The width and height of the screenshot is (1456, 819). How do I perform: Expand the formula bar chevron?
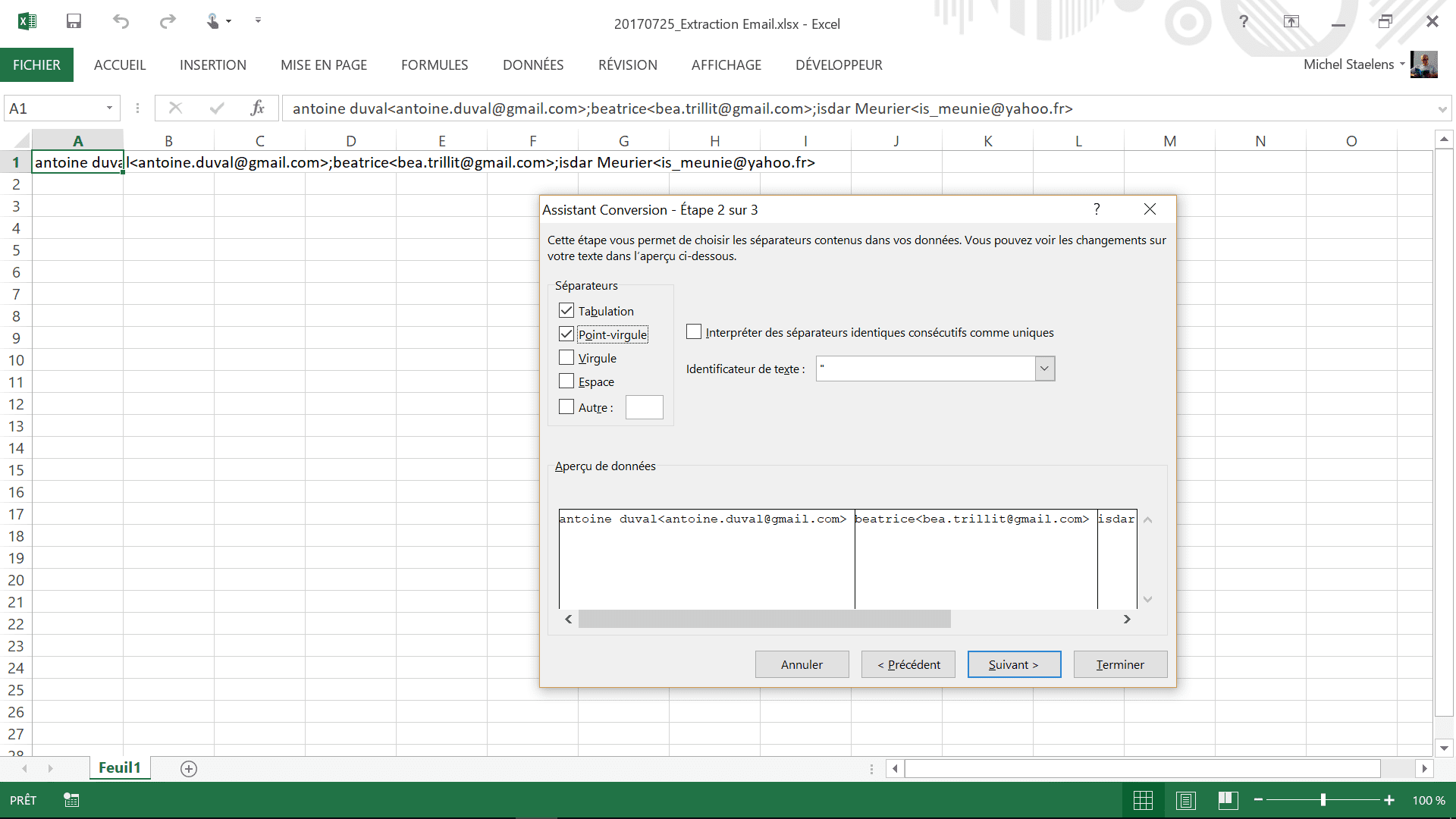tap(1442, 110)
